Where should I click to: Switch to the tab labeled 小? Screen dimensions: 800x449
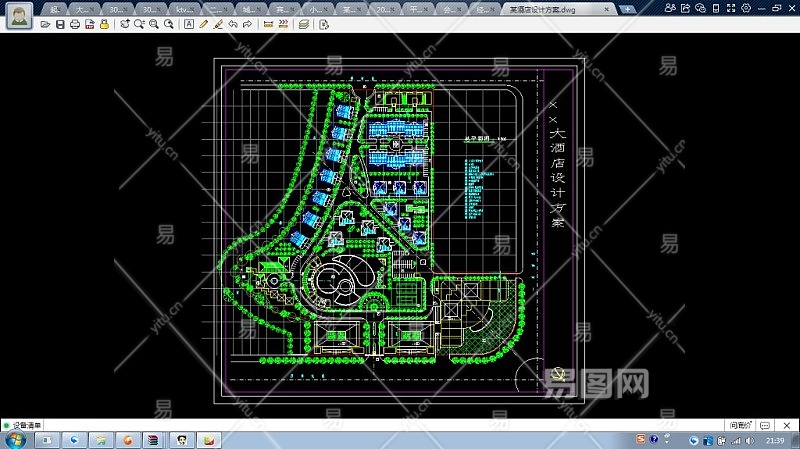(318, 9)
